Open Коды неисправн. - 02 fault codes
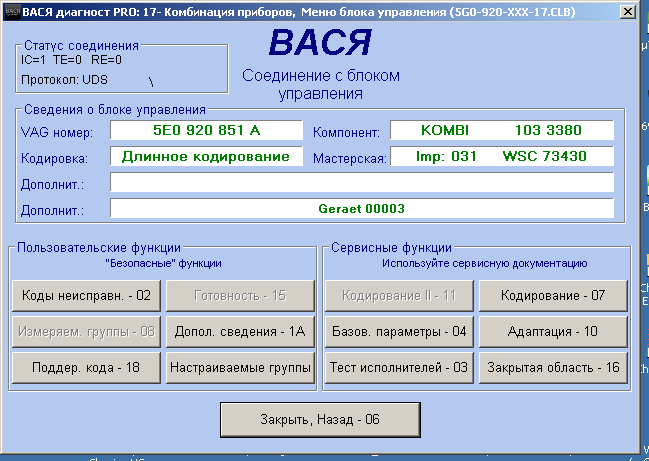 point(86,295)
